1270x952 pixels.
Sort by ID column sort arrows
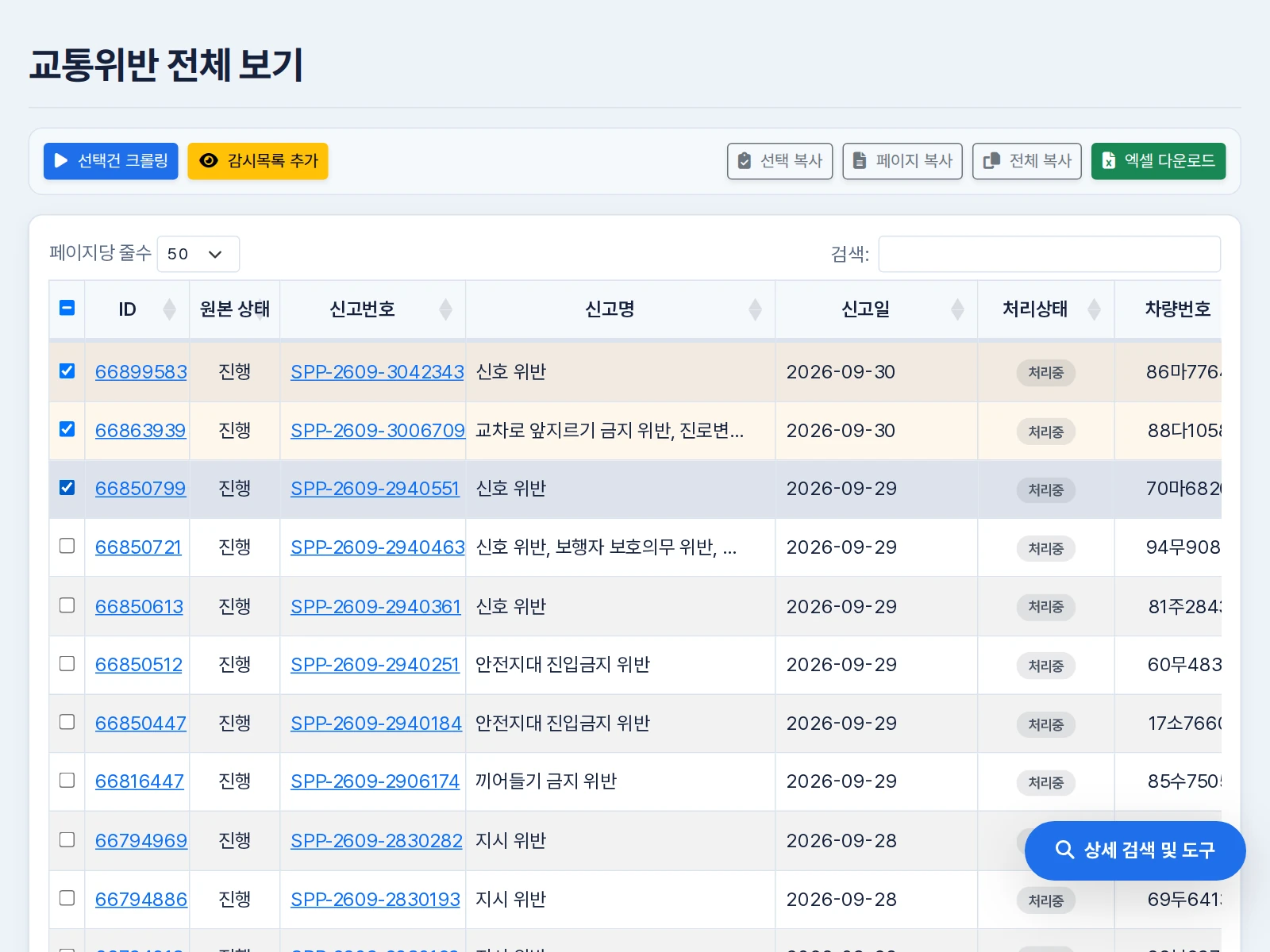(169, 309)
